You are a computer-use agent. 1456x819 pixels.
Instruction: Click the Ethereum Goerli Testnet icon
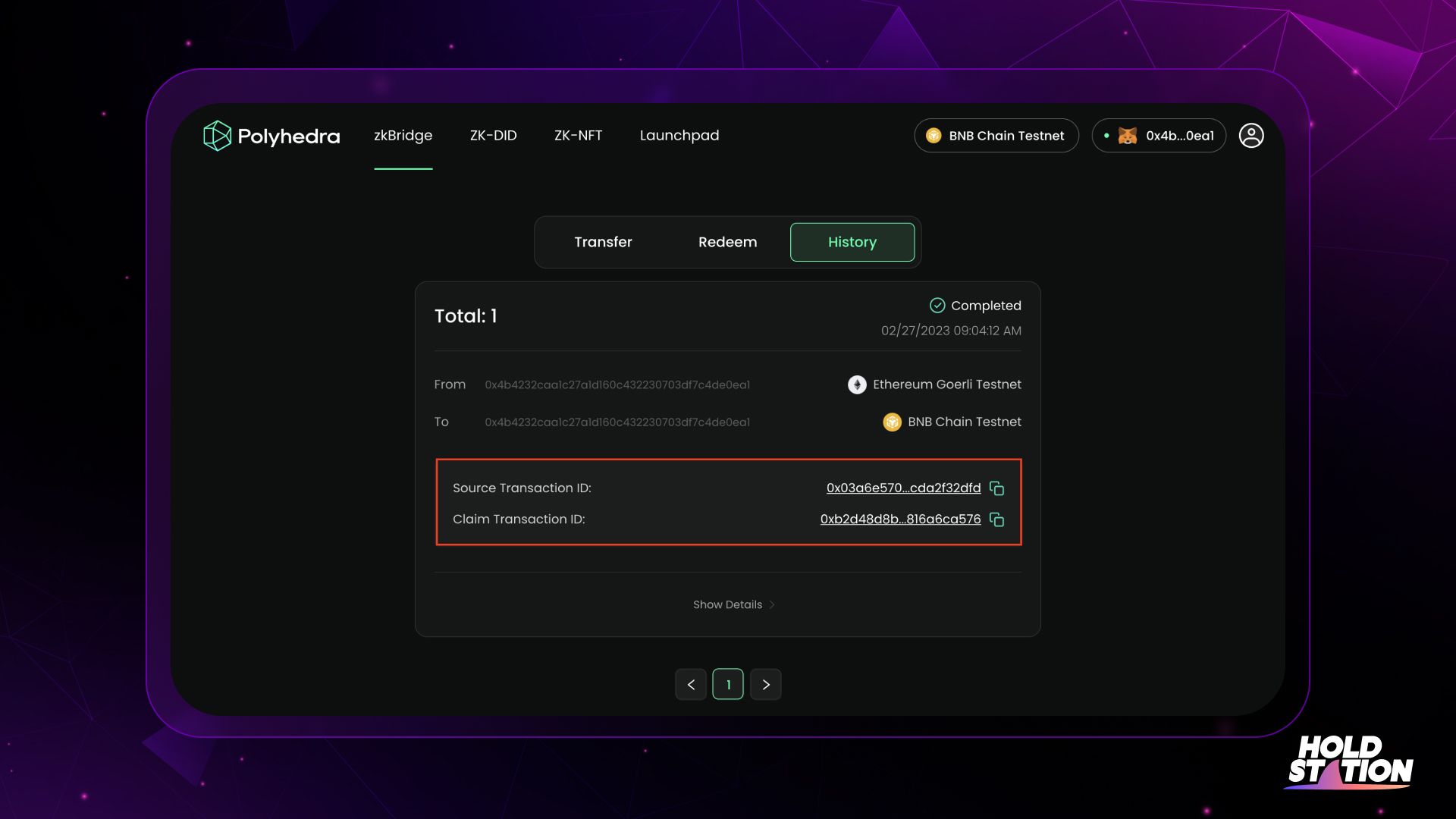click(x=857, y=384)
